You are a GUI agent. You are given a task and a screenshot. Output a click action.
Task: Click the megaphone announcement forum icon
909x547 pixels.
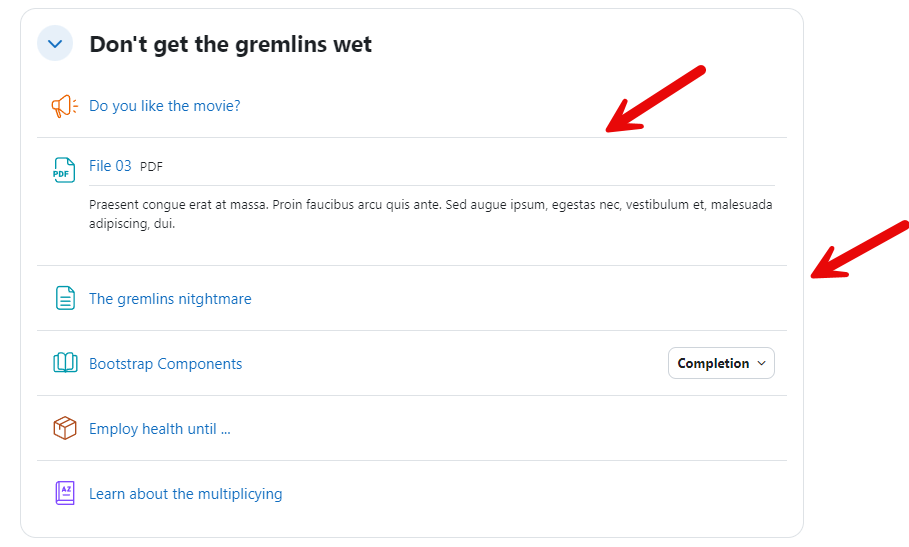point(64,106)
